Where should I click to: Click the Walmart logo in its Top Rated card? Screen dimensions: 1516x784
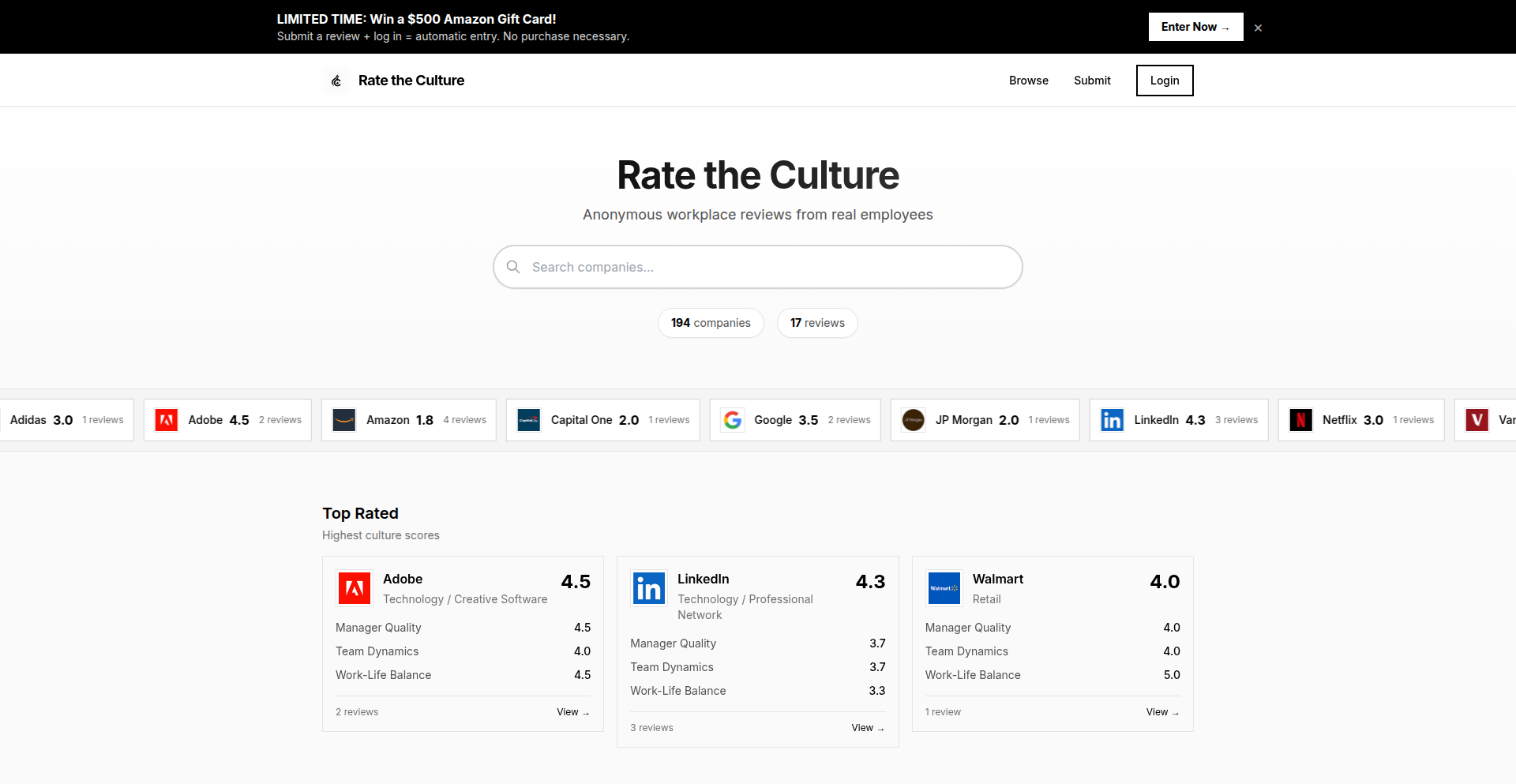pyautogui.click(x=944, y=588)
